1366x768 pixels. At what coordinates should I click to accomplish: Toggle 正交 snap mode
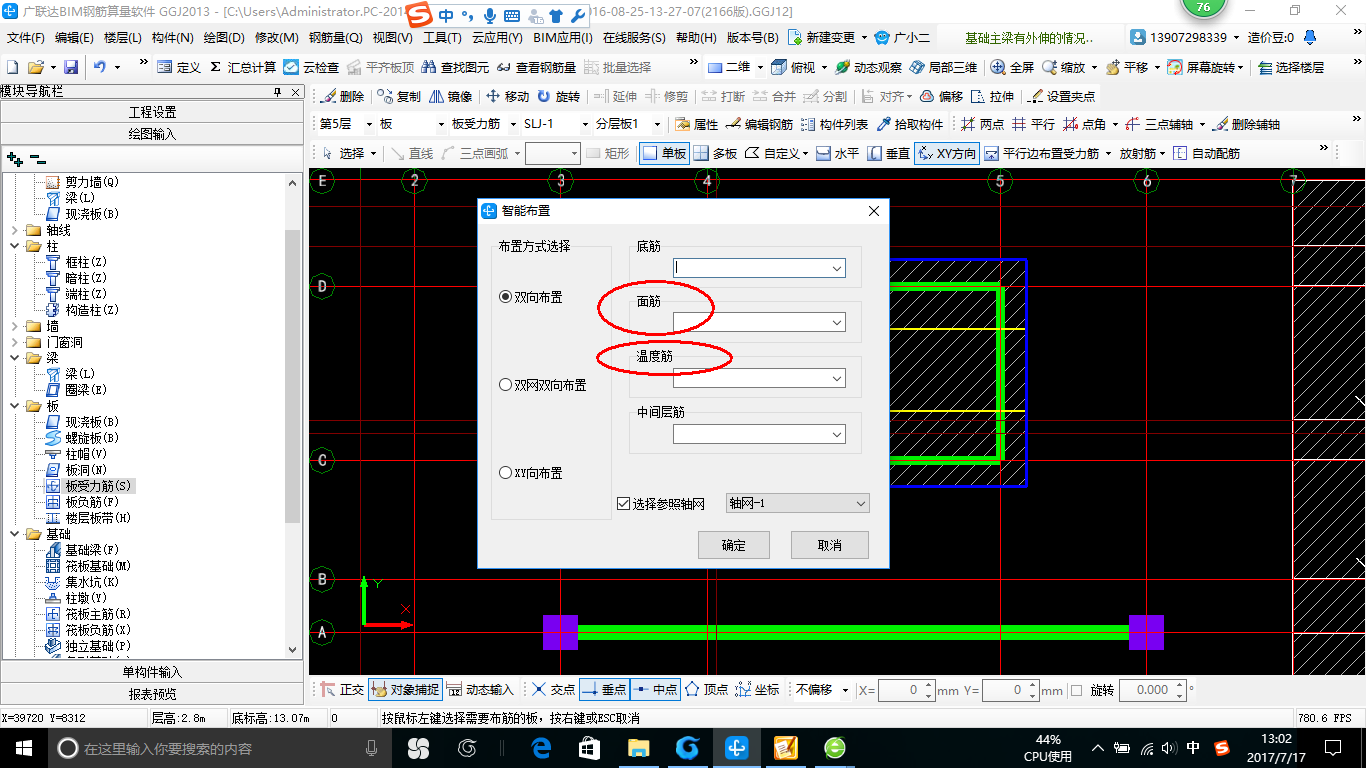[341, 690]
